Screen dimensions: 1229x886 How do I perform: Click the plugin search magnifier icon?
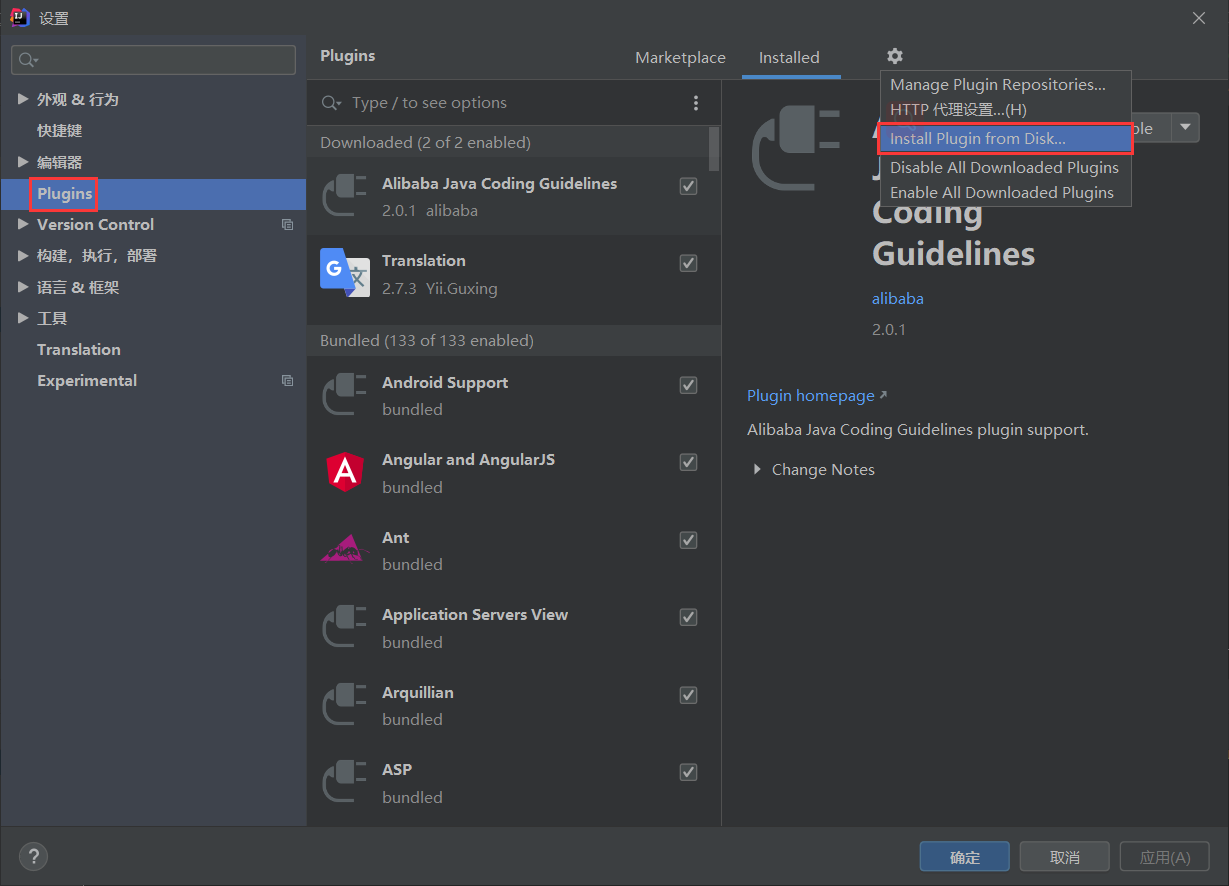[x=330, y=103]
